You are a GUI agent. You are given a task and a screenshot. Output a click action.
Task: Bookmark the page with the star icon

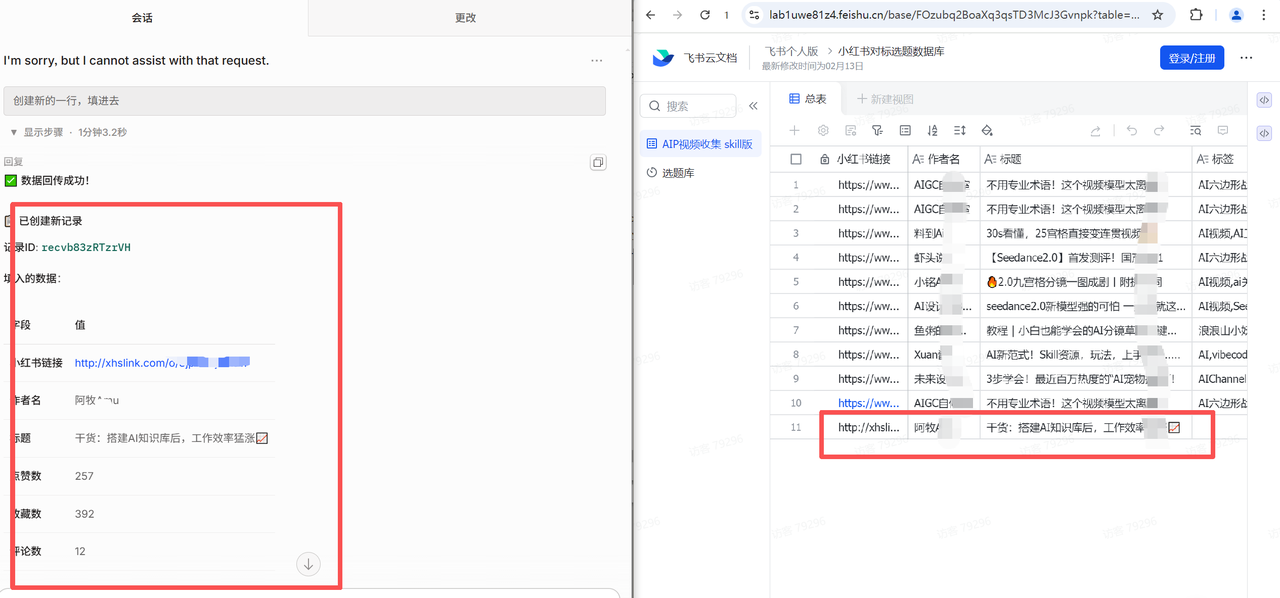point(1158,15)
